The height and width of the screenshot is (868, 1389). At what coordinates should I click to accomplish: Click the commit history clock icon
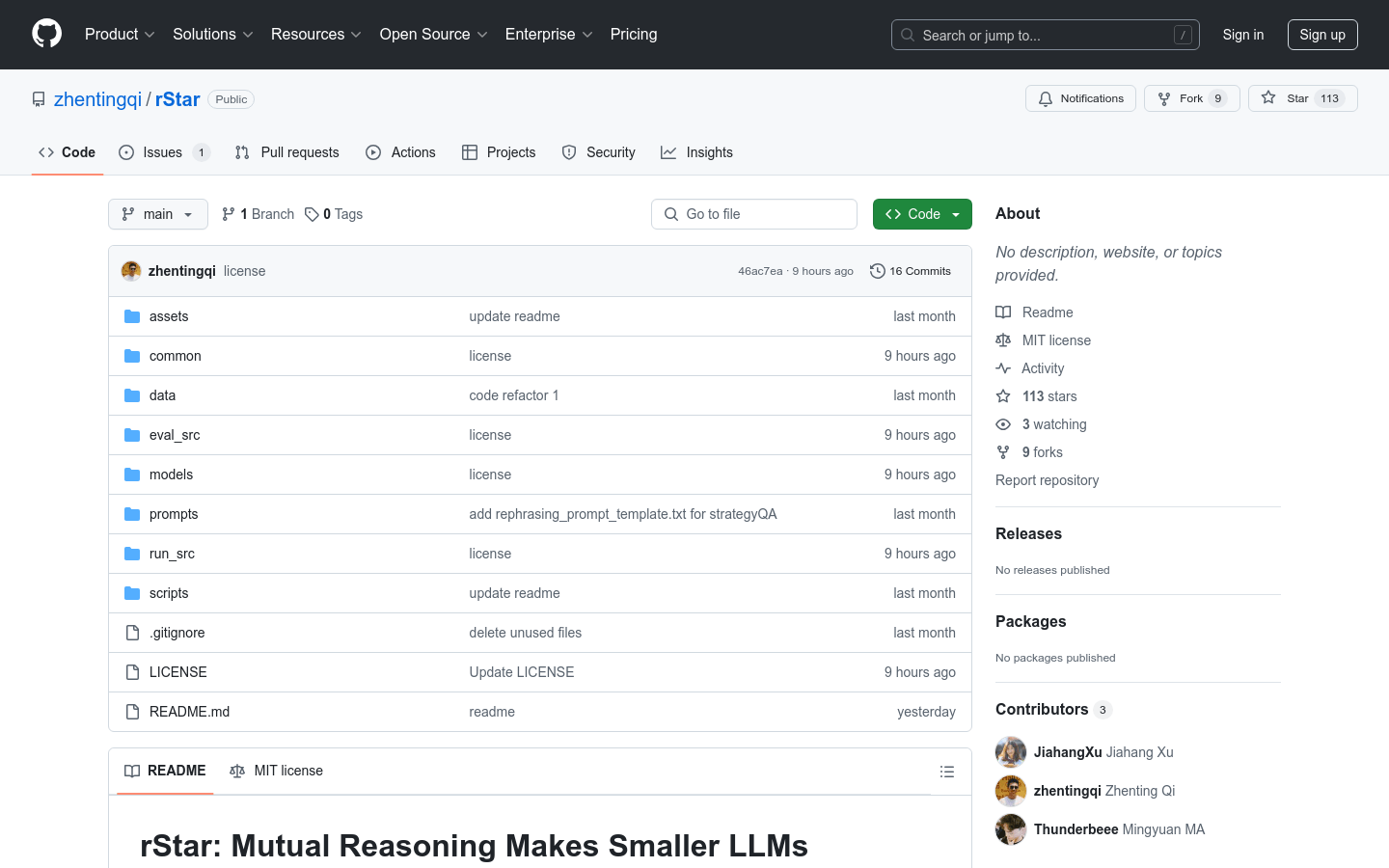click(877, 271)
